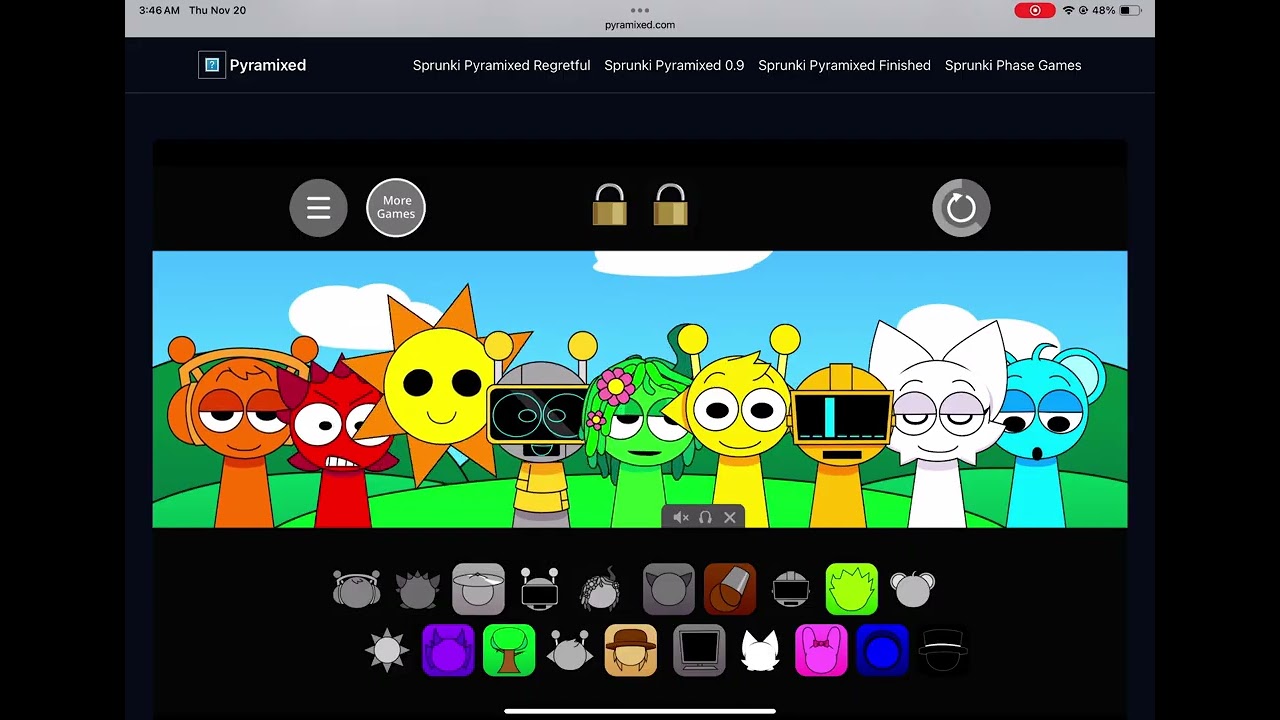Pick the black top hat character icon
This screenshot has width=1280, height=720.
pyautogui.click(x=943, y=650)
